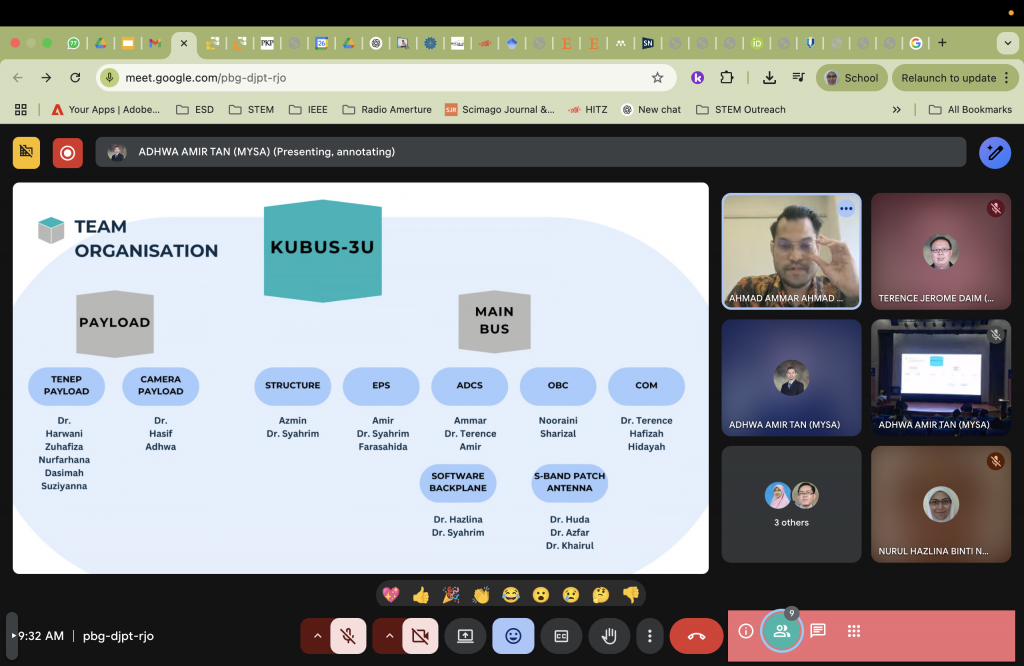
Task: Open camera video settings arrow
Action: point(389,635)
